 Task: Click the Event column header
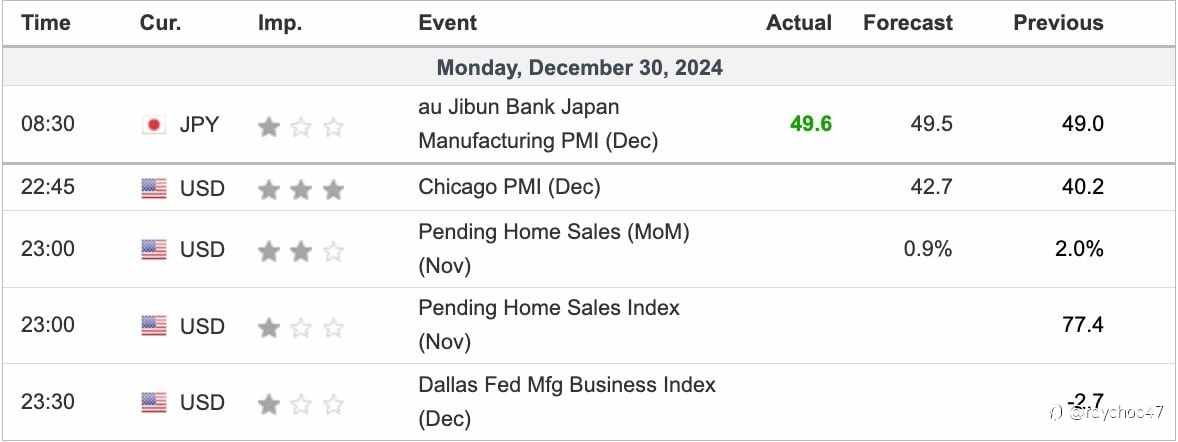[x=447, y=23]
